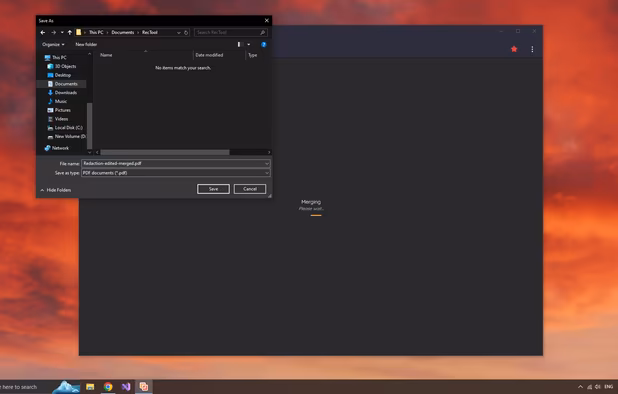
Task: Click the ENG language indicator
Action: (x=609, y=387)
